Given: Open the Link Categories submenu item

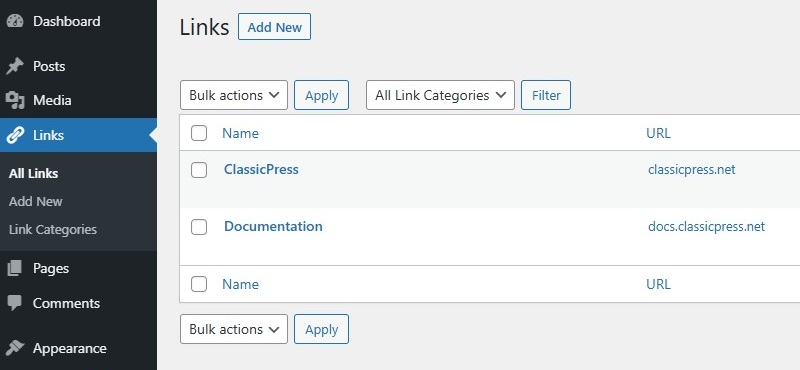Looking at the screenshot, I should tap(53, 230).
